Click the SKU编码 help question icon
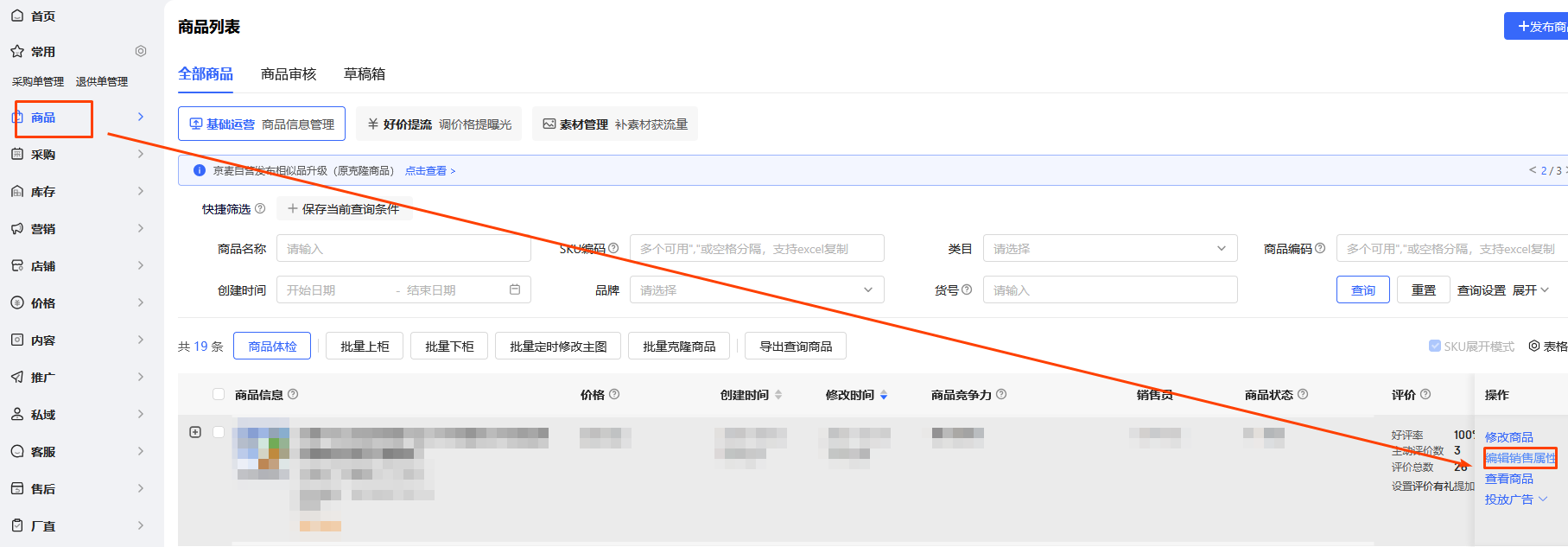 click(x=613, y=248)
